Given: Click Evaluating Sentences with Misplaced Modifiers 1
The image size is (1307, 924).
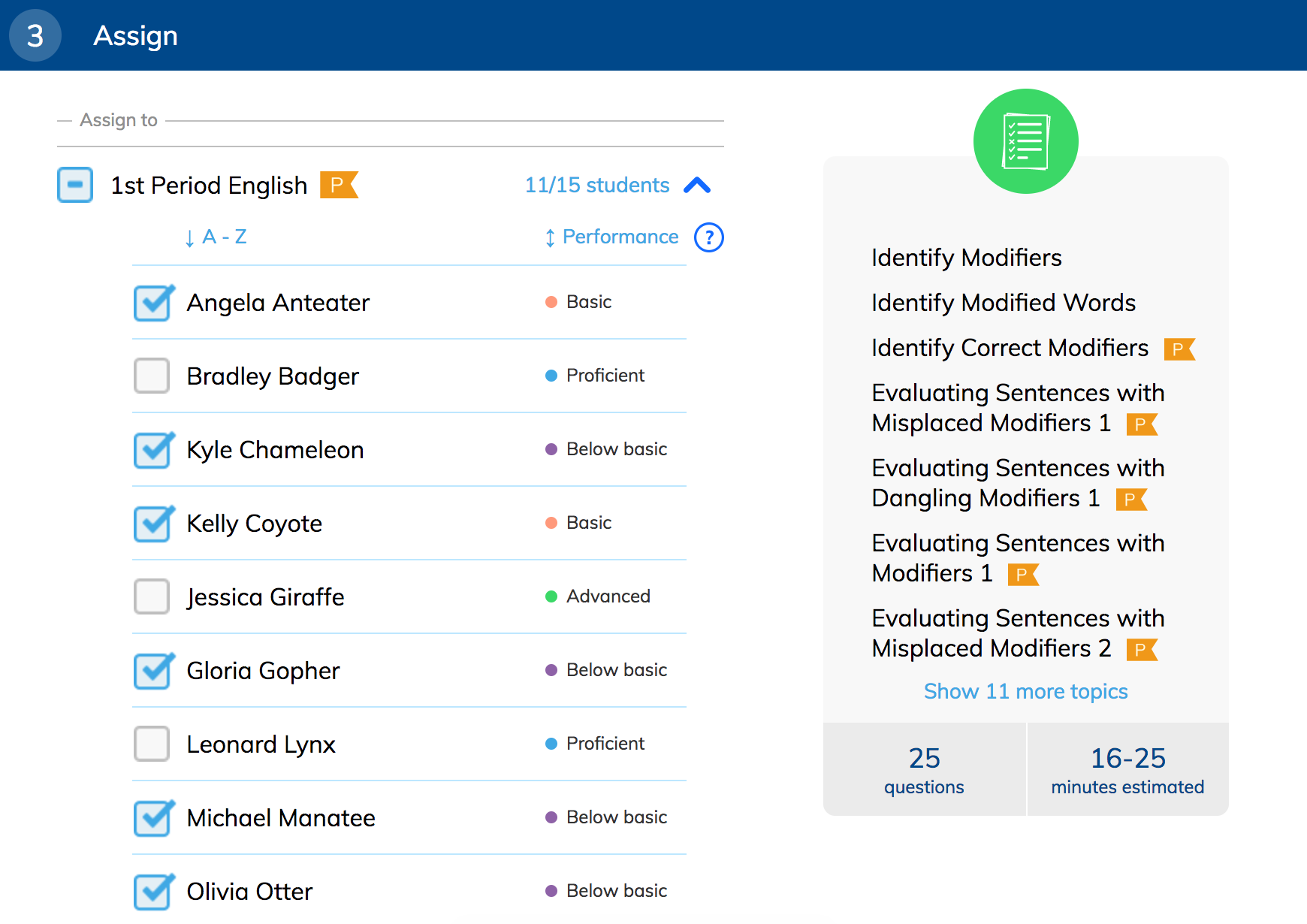Looking at the screenshot, I should pos(1018,408).
